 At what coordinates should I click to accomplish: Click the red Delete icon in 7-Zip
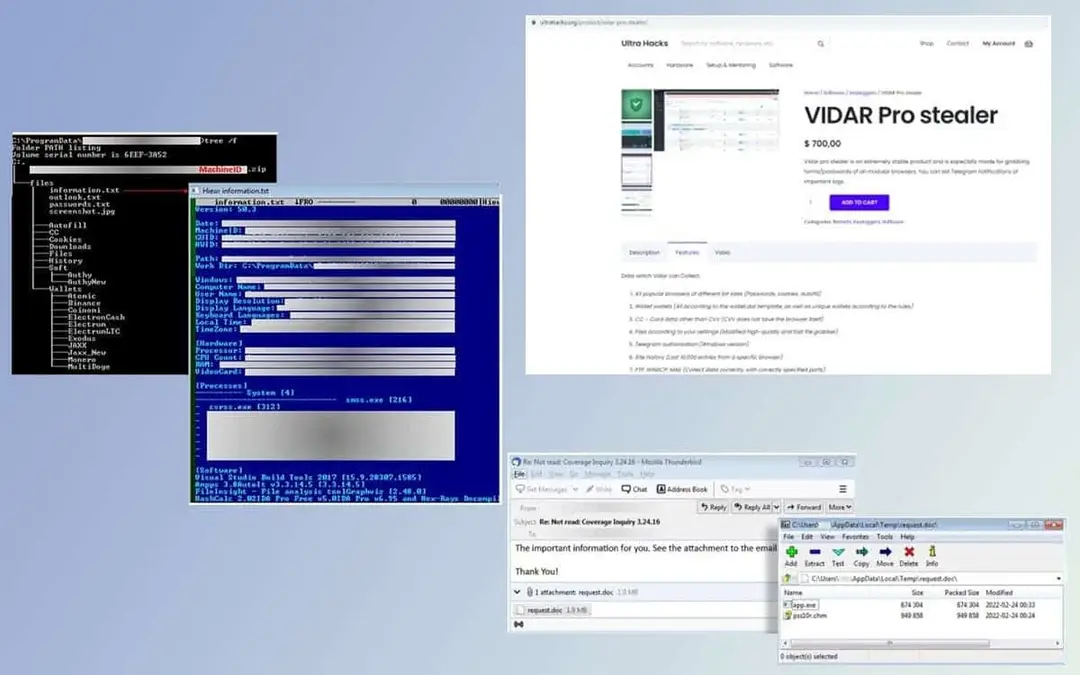pos(909,552)
